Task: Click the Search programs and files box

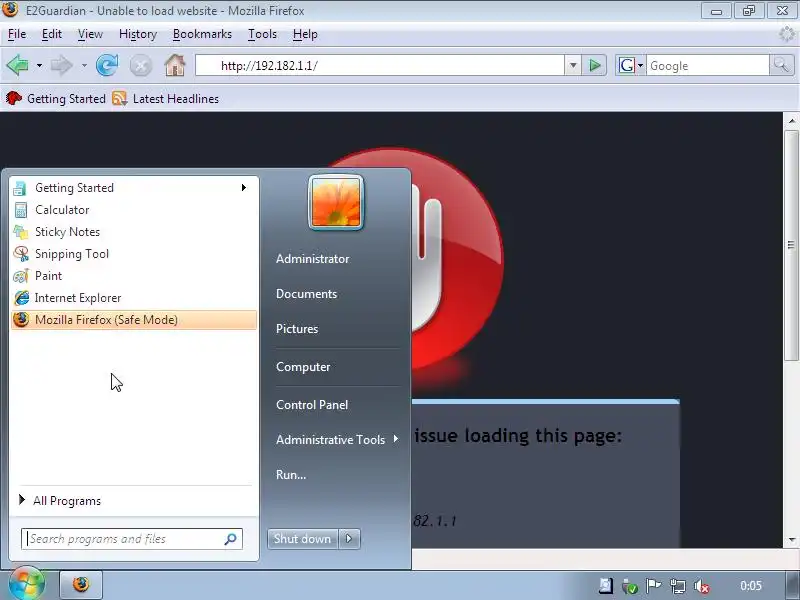Action: point(132,539)
